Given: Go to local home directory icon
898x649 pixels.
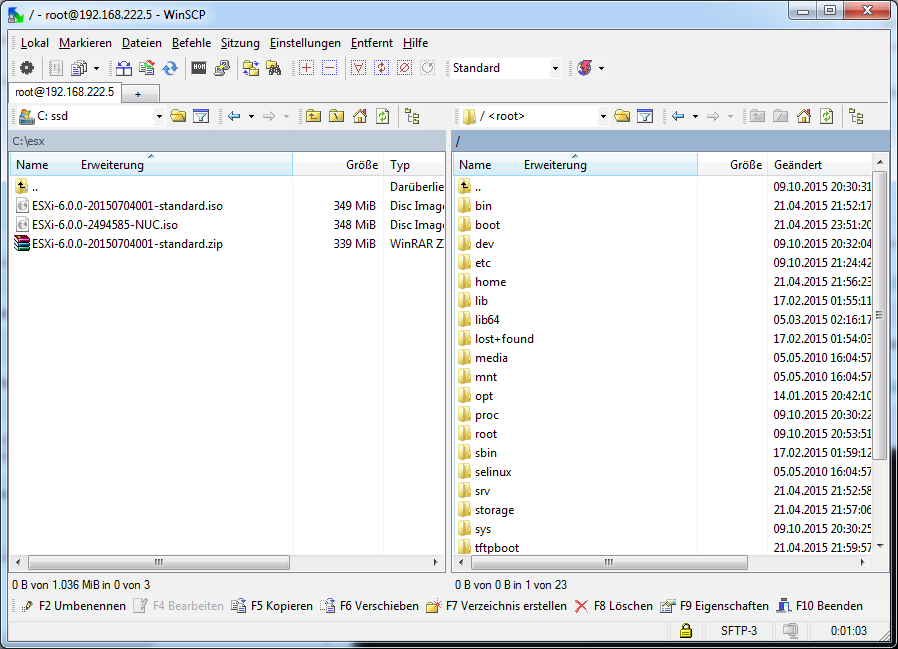Looking at the screenshot, I should (x=360, y=116).
